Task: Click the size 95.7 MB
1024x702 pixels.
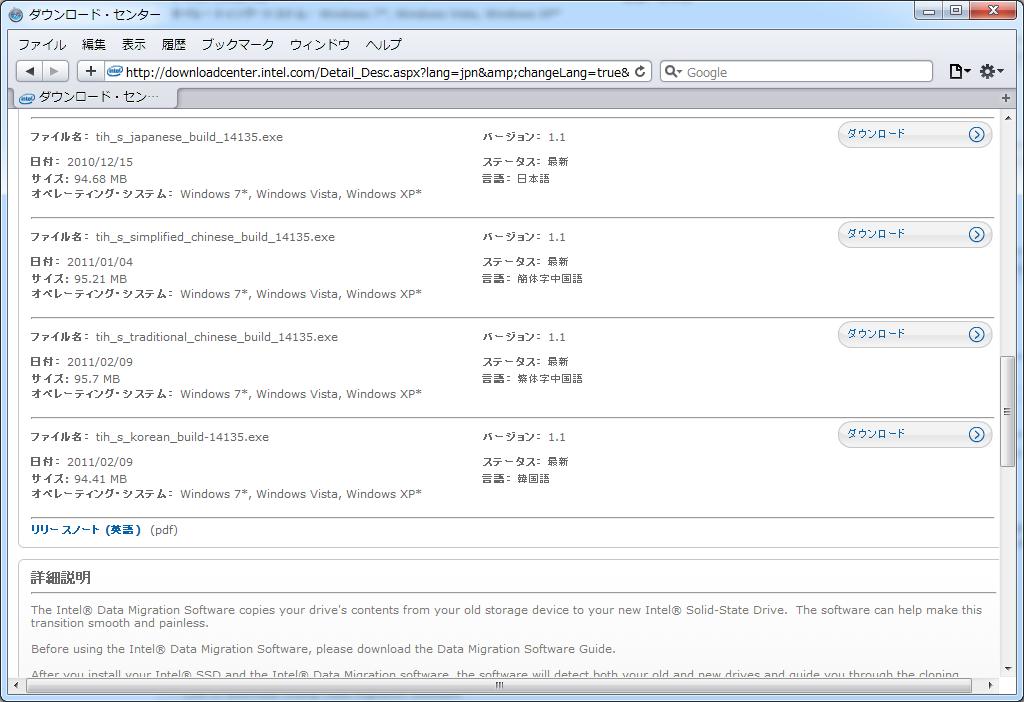Action: [x=97, y=379]
